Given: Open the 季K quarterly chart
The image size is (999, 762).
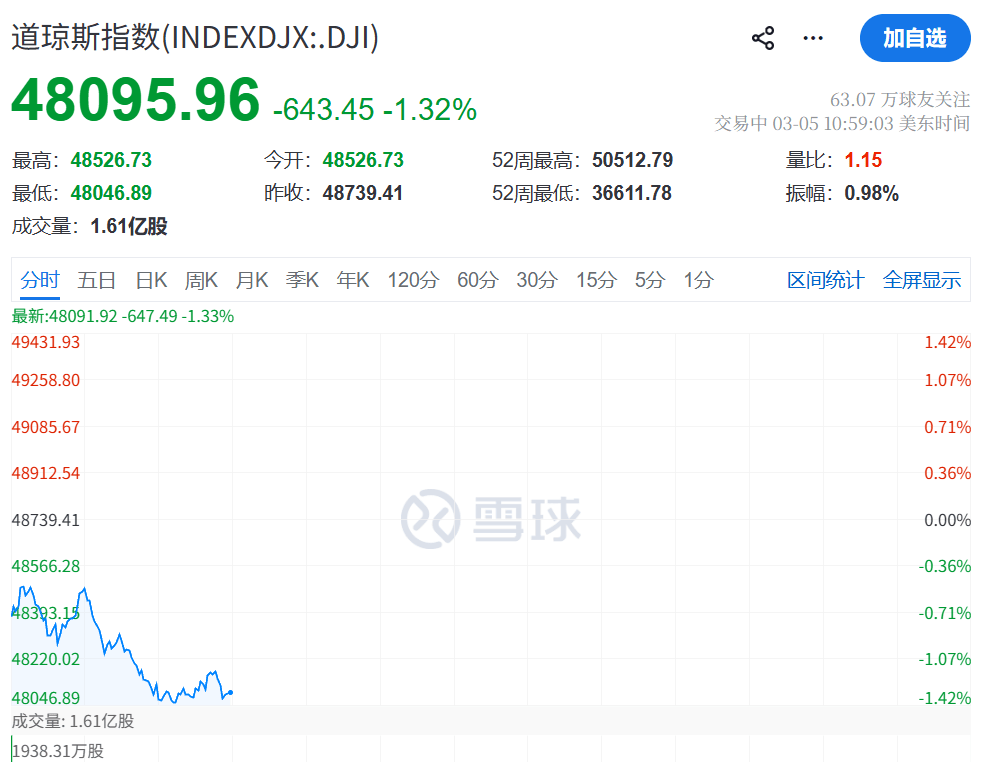Looking at the screenshot, I should (302, 281).
